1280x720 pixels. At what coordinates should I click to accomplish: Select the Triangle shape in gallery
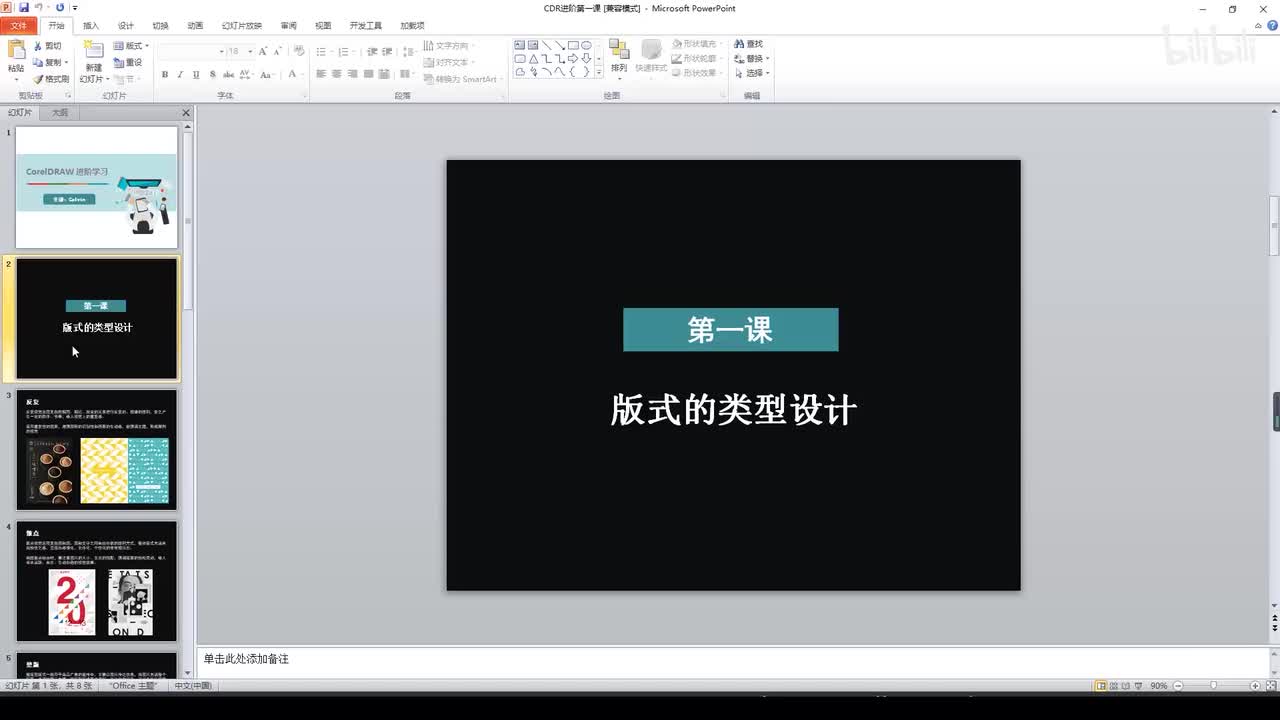tap(533, 59)
